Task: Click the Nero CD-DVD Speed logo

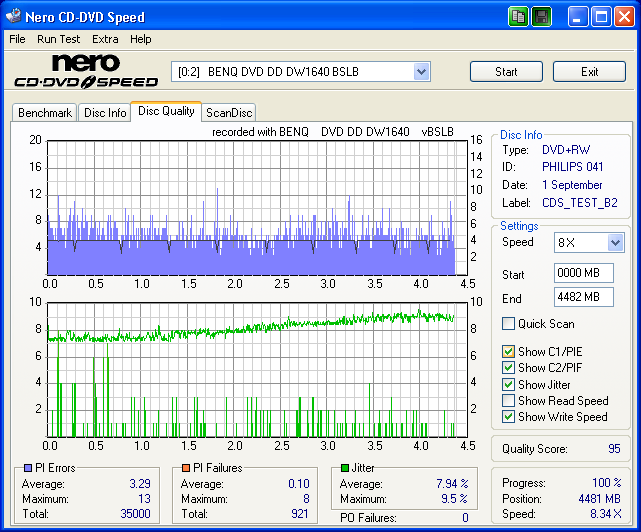Action: coord(85,72)
